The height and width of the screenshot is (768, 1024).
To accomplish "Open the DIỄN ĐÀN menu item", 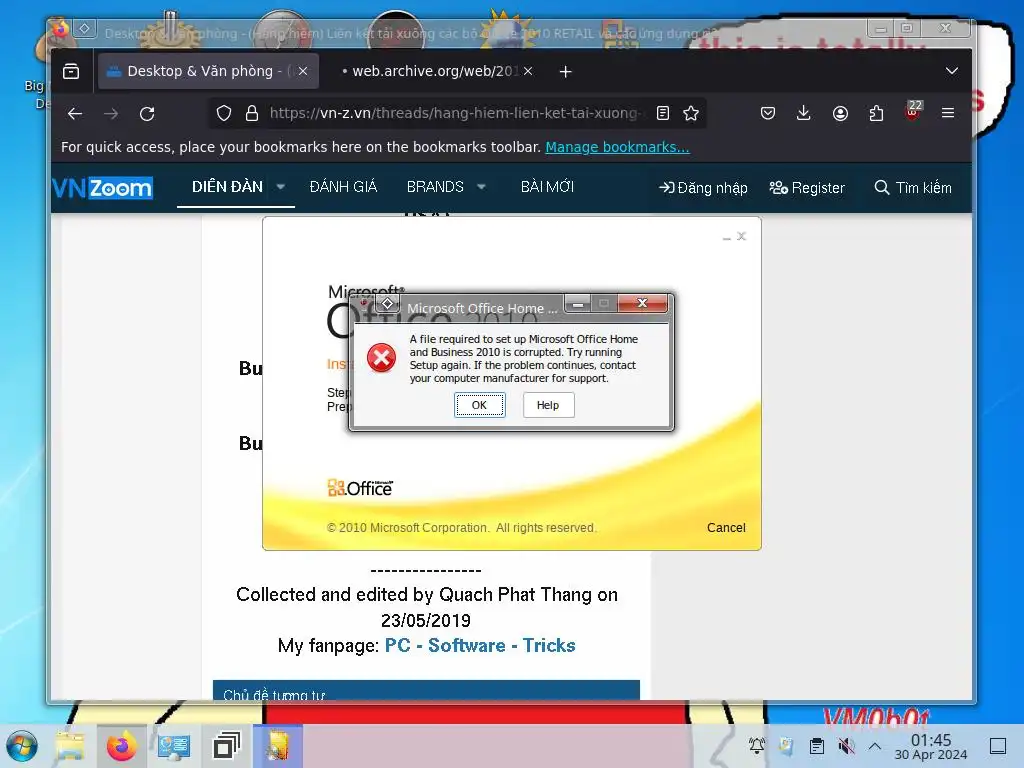I will (x=227, y=187).
